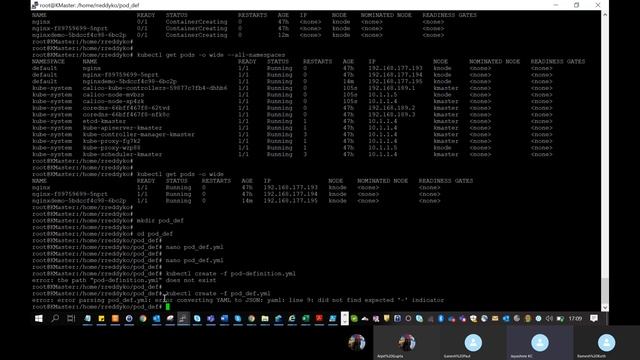Minimize the PuTTY terminal window
The width and height of the screenshot is (640, 360).
pyautogui.click(x=556, y=5)
